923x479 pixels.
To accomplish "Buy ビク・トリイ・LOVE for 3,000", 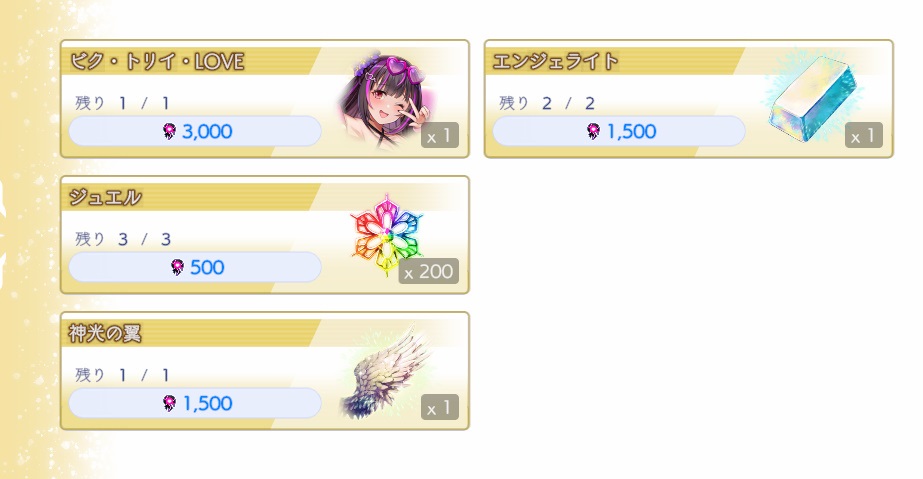I will tap(195, 131).
